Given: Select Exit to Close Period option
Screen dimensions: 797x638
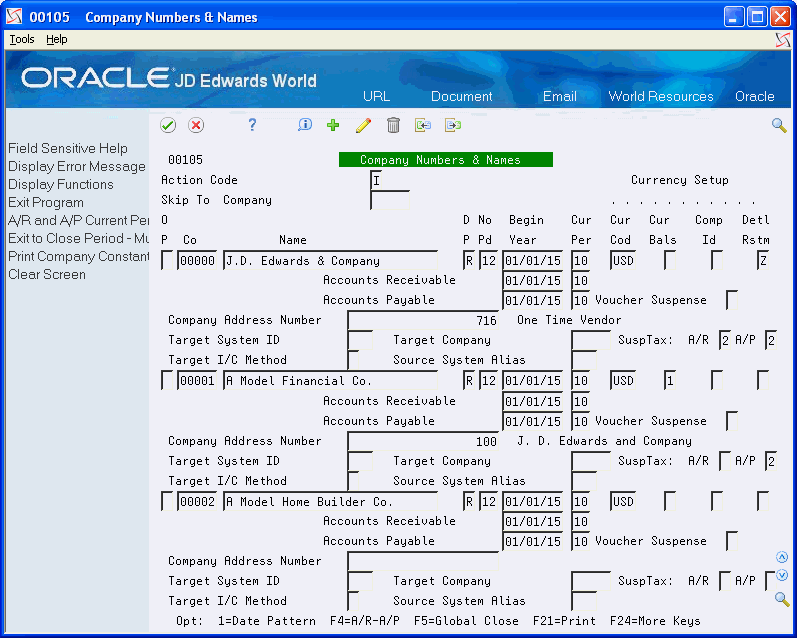Looking at the screenshot, I should tap(78, 238).
